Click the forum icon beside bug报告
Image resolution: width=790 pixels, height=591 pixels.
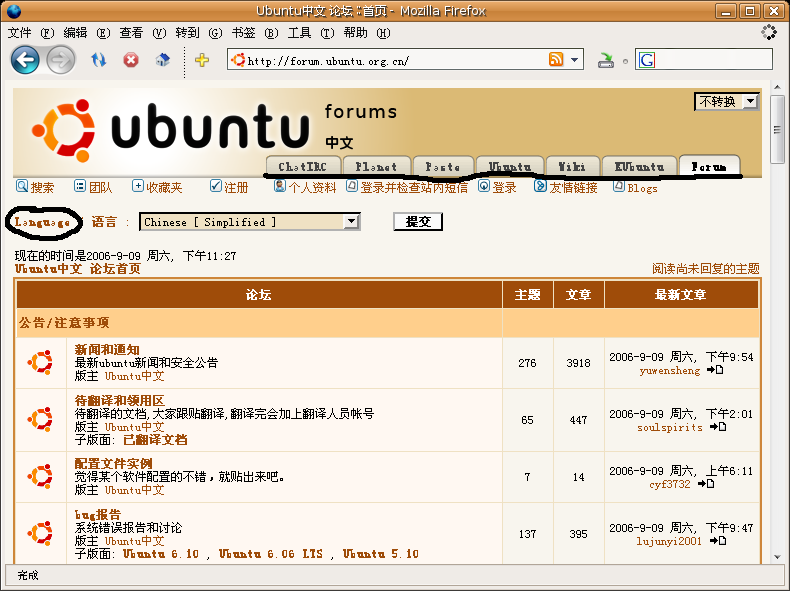click(40, 534)
